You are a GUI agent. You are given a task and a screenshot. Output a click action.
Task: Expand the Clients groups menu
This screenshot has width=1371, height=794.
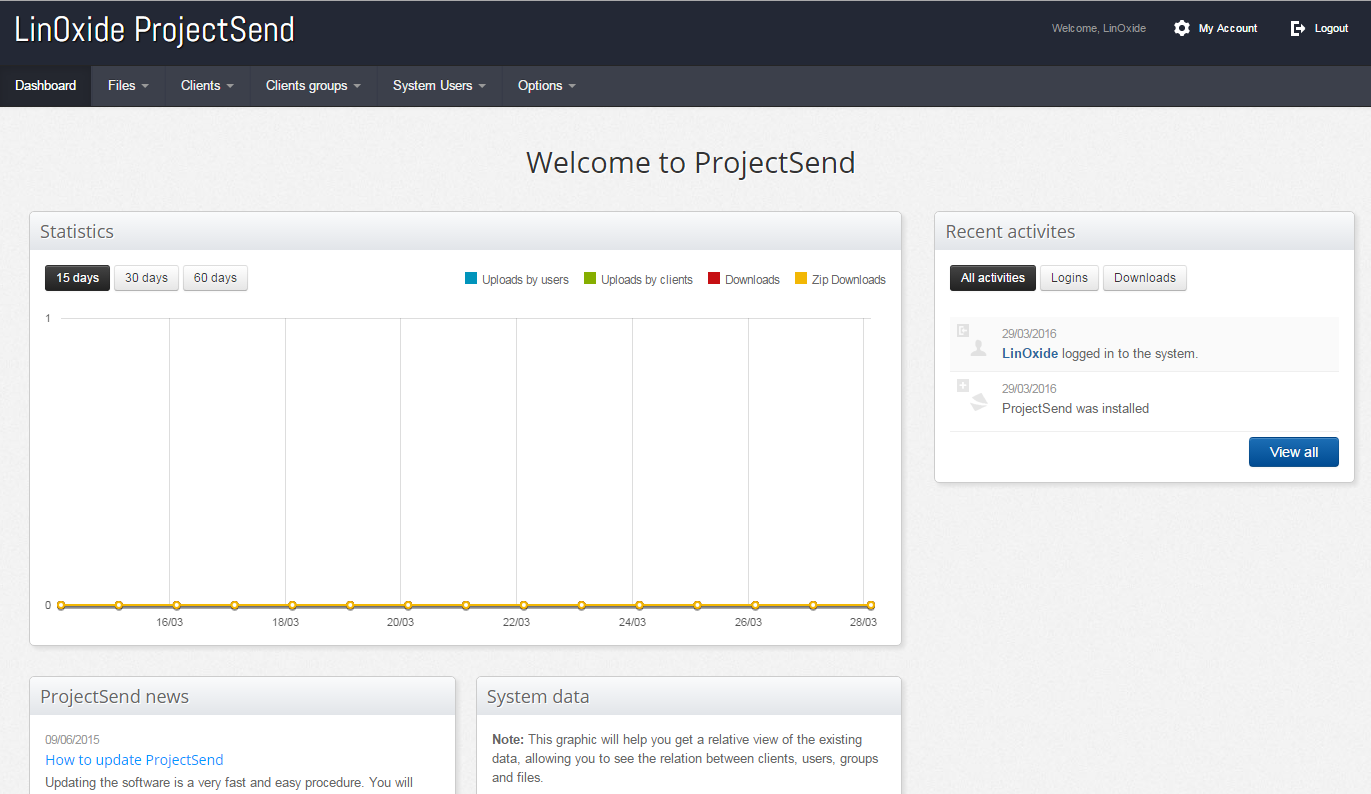313,86
